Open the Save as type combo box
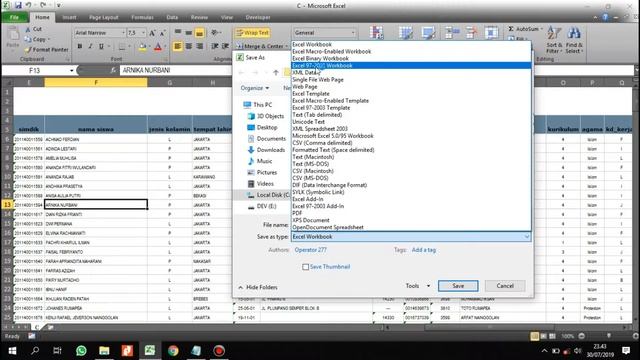Image resolution: width=640 pixels, height=360 pixels. [411, 237]
